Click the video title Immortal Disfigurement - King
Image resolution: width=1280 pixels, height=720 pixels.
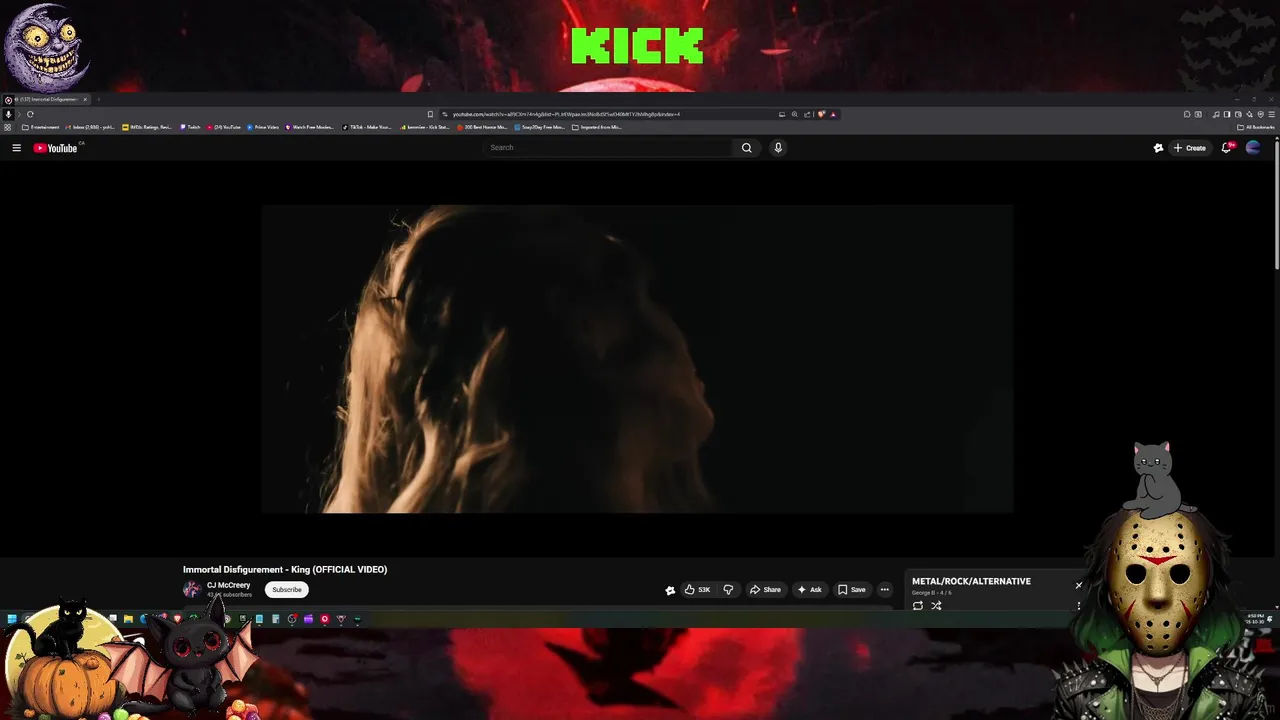285,570
